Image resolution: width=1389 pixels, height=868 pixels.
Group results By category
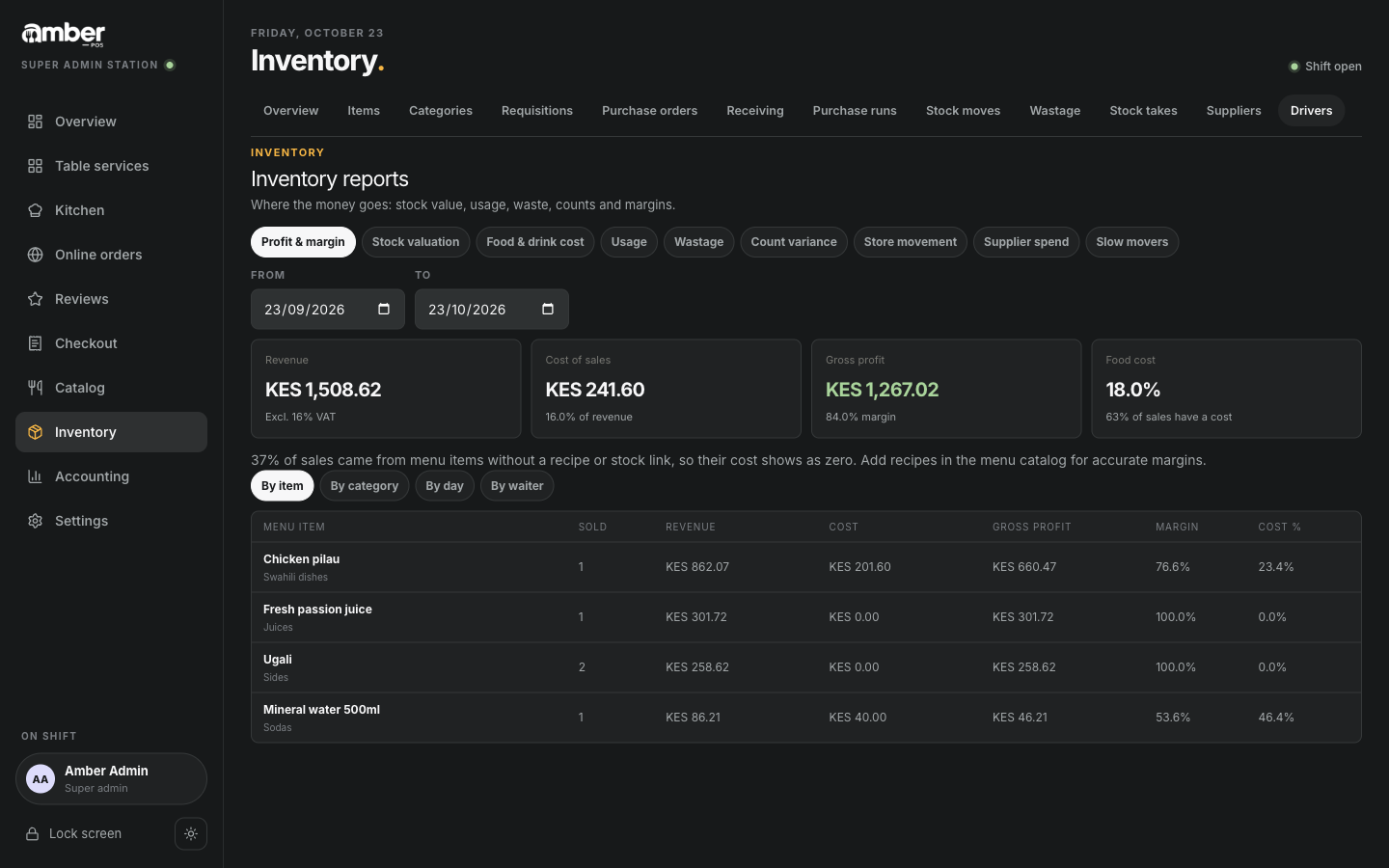click(x=365, y=486)
